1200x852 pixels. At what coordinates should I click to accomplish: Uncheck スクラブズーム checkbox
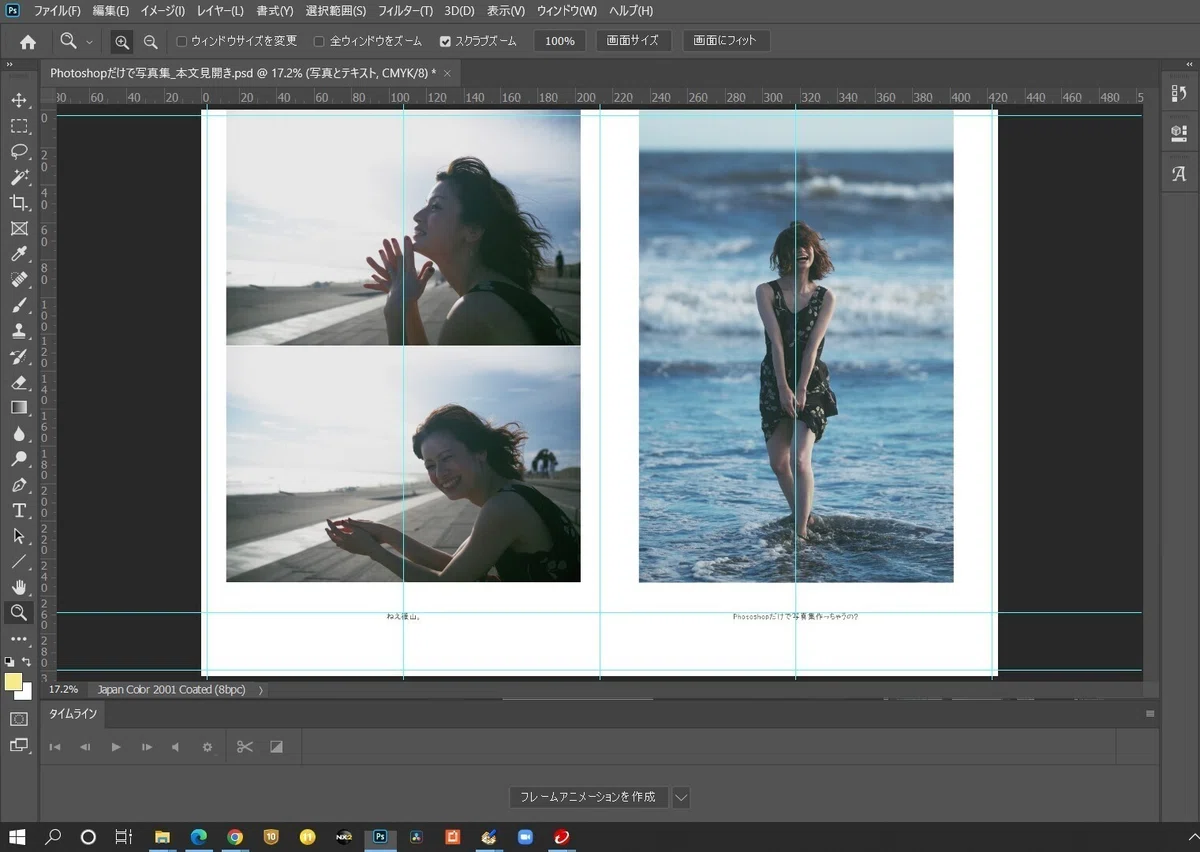pos(445,42)
